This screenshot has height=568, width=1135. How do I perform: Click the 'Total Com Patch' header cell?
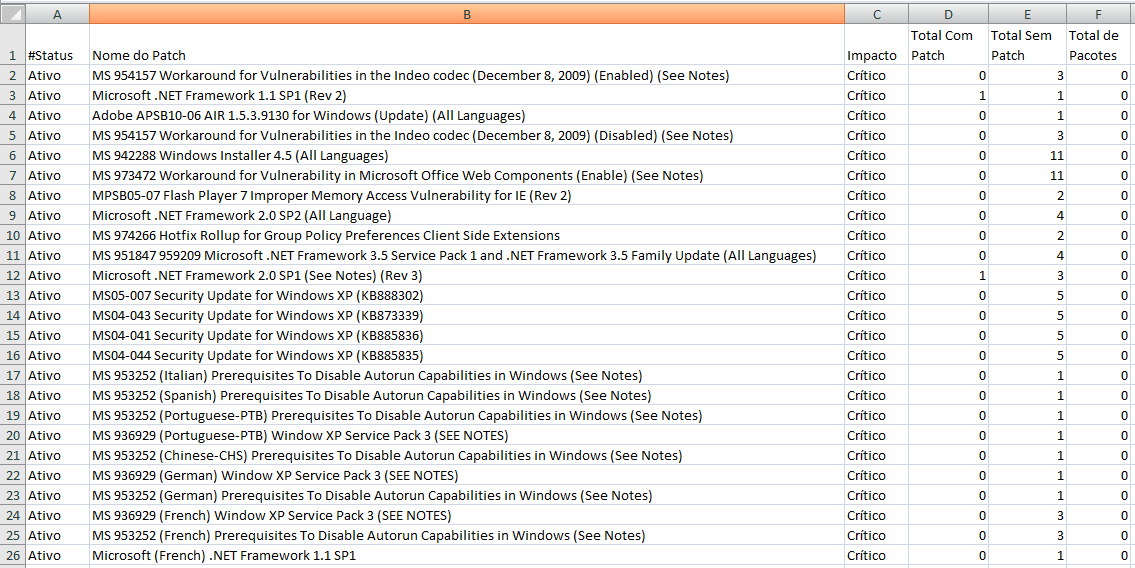(948, 45)
